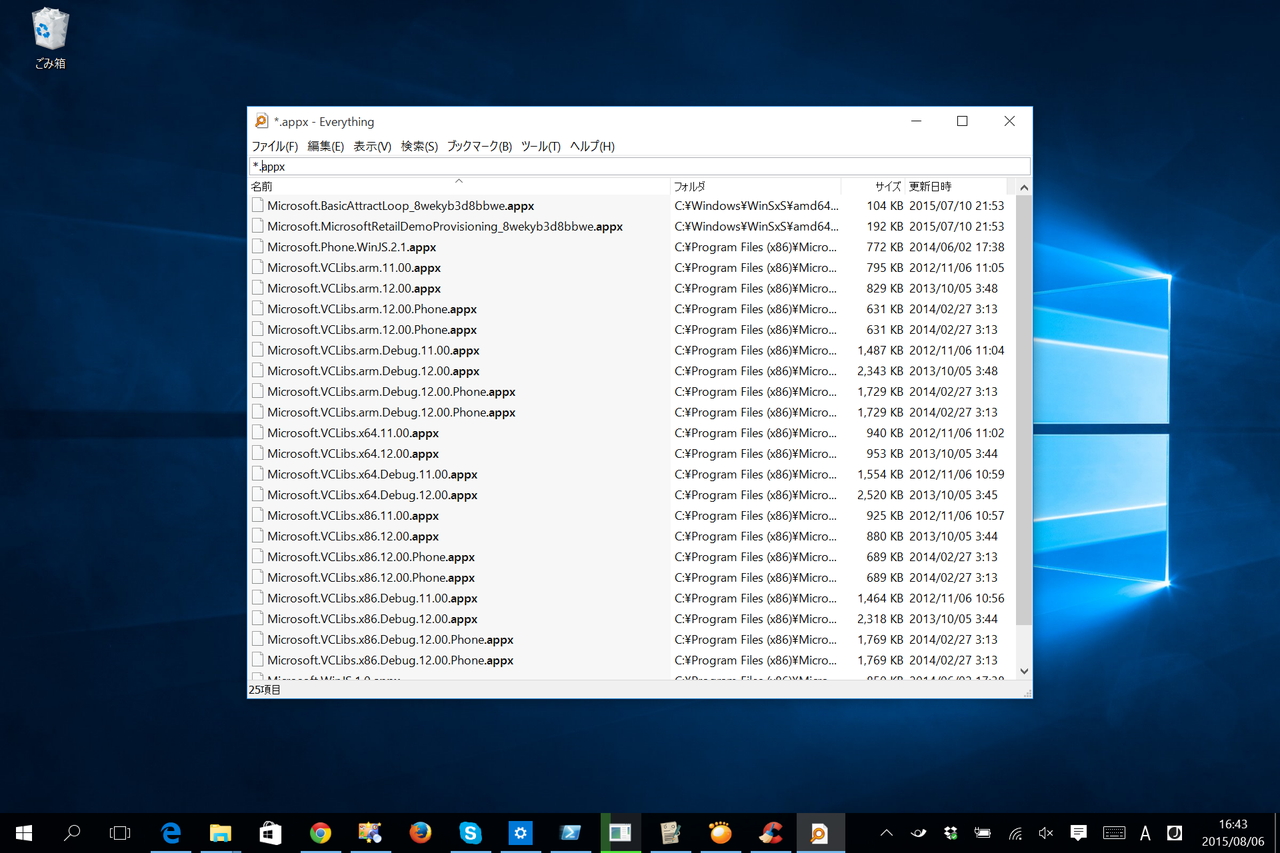Open the Action Center notification icon

(x=1079, y=833)
